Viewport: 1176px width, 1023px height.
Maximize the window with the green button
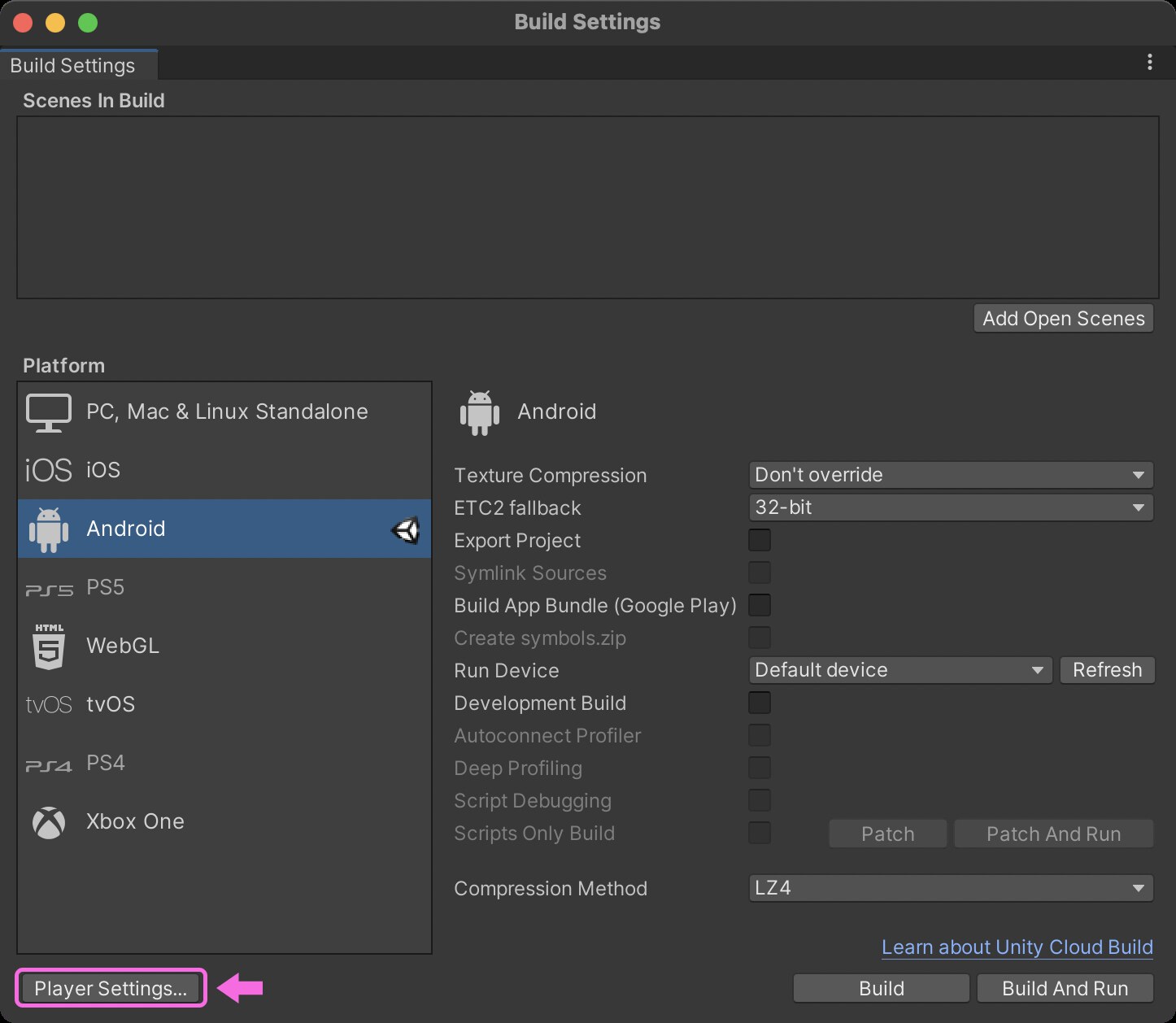coord(88,23)
